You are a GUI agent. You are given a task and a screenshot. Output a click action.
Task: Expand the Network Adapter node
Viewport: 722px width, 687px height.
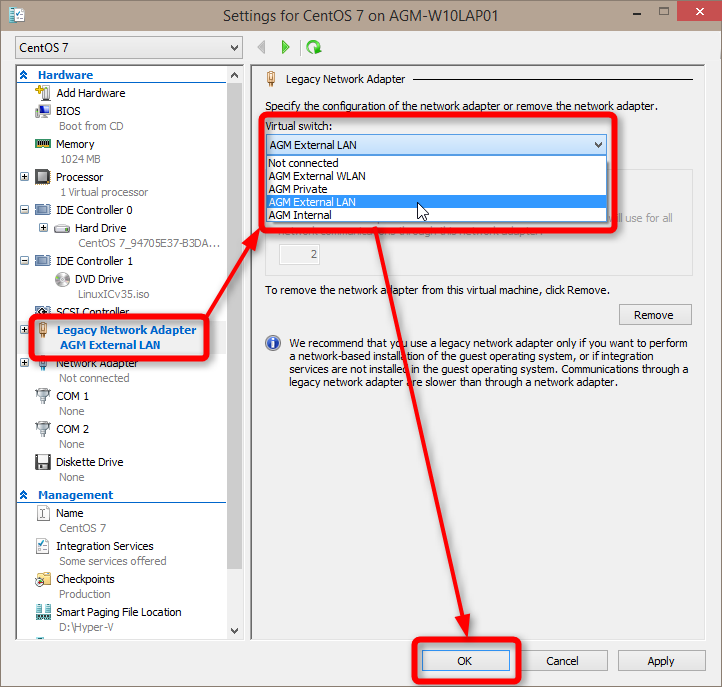pyautogui.click(x=24, y=363)
